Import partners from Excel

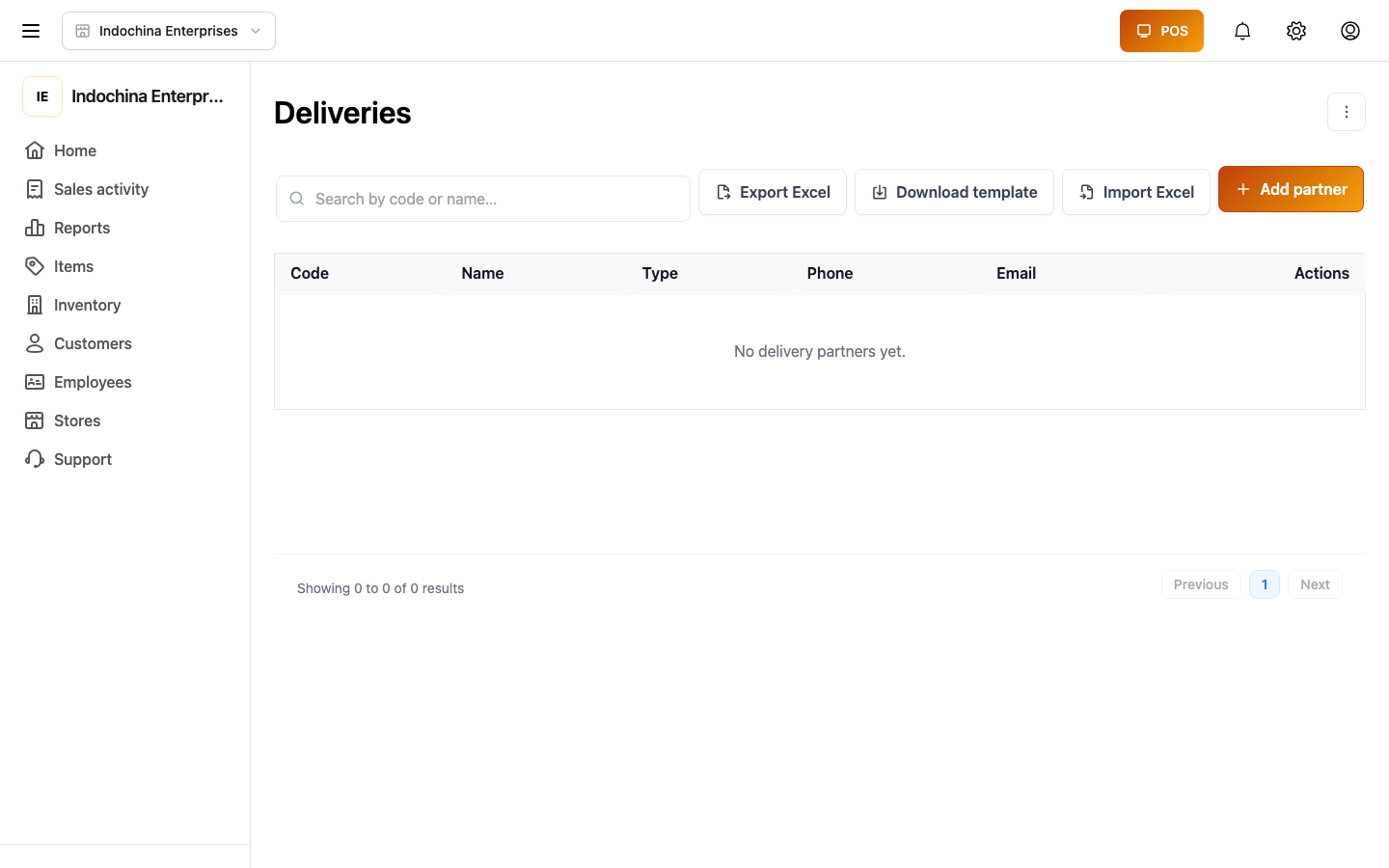coord(1136,192)
